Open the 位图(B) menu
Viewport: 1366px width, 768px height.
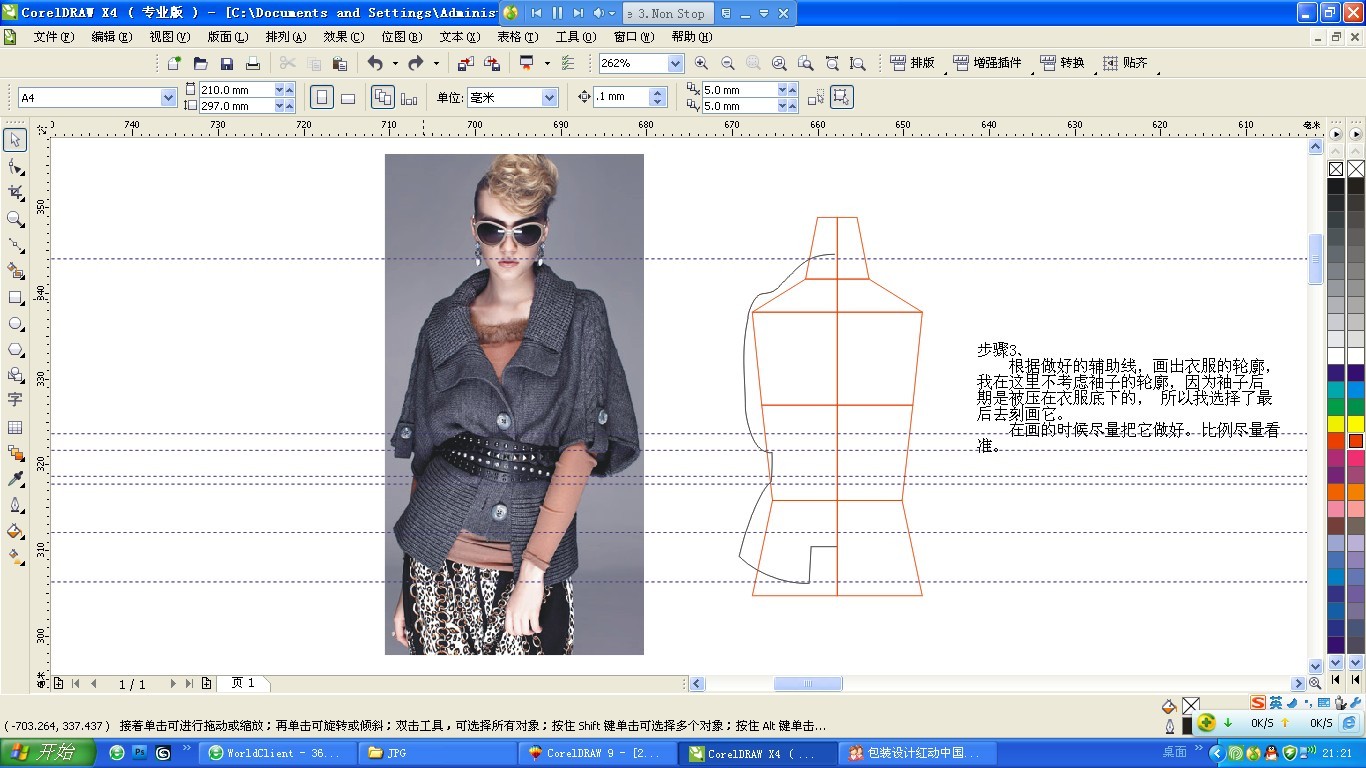pos(401,37)
